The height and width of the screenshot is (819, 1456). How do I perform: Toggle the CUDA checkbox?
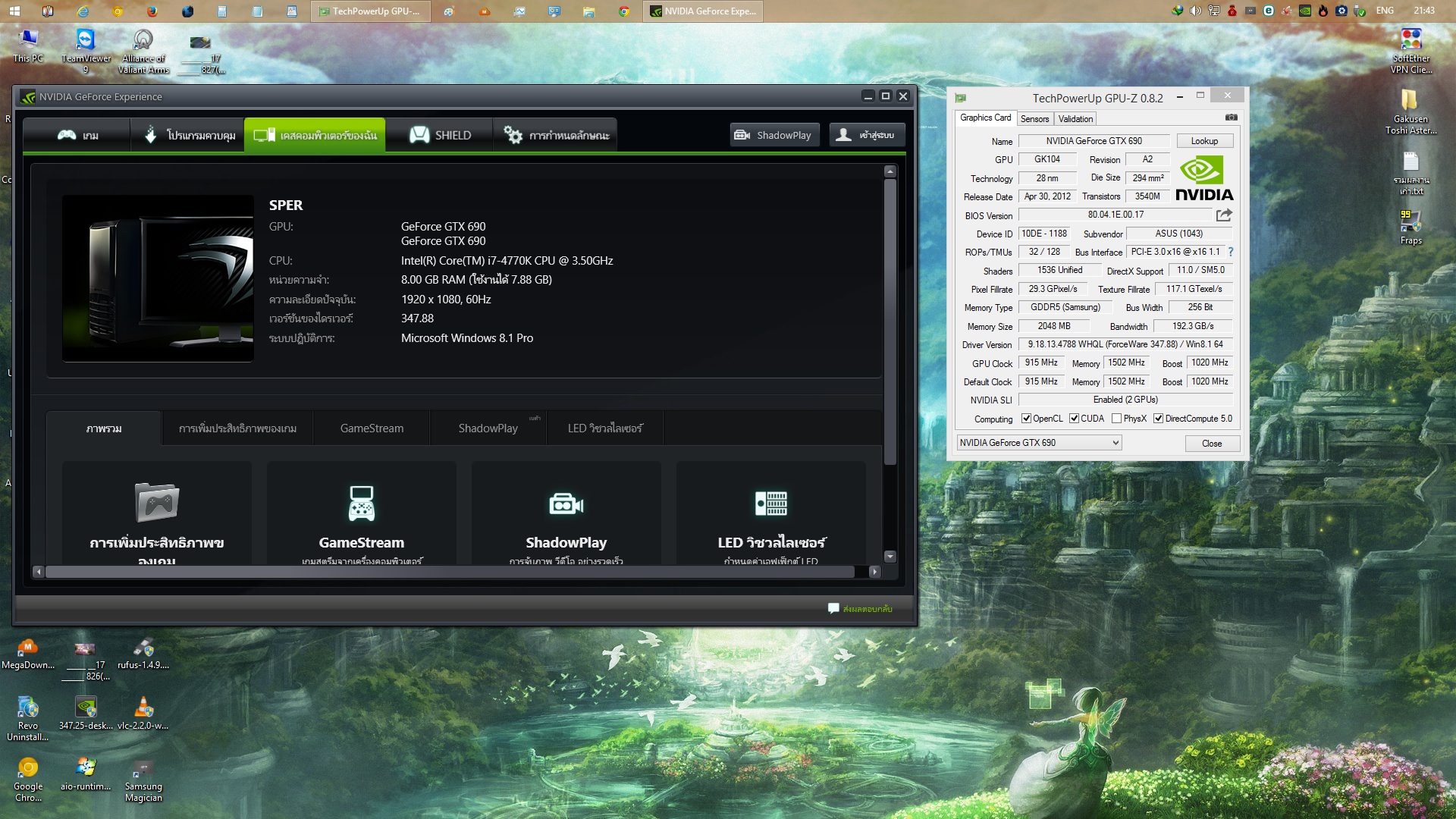(x=1074, y=419)
